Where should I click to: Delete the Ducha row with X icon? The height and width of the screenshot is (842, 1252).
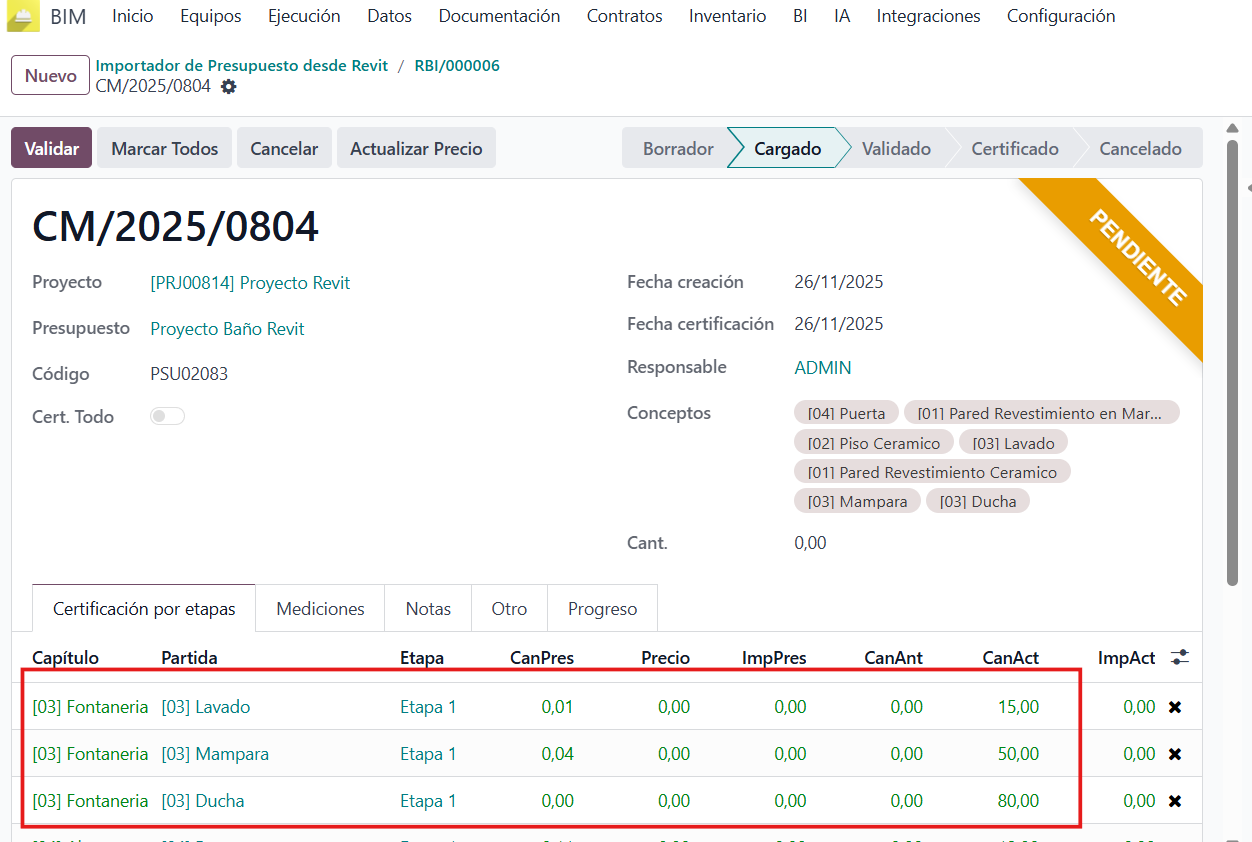point(1175,801)
